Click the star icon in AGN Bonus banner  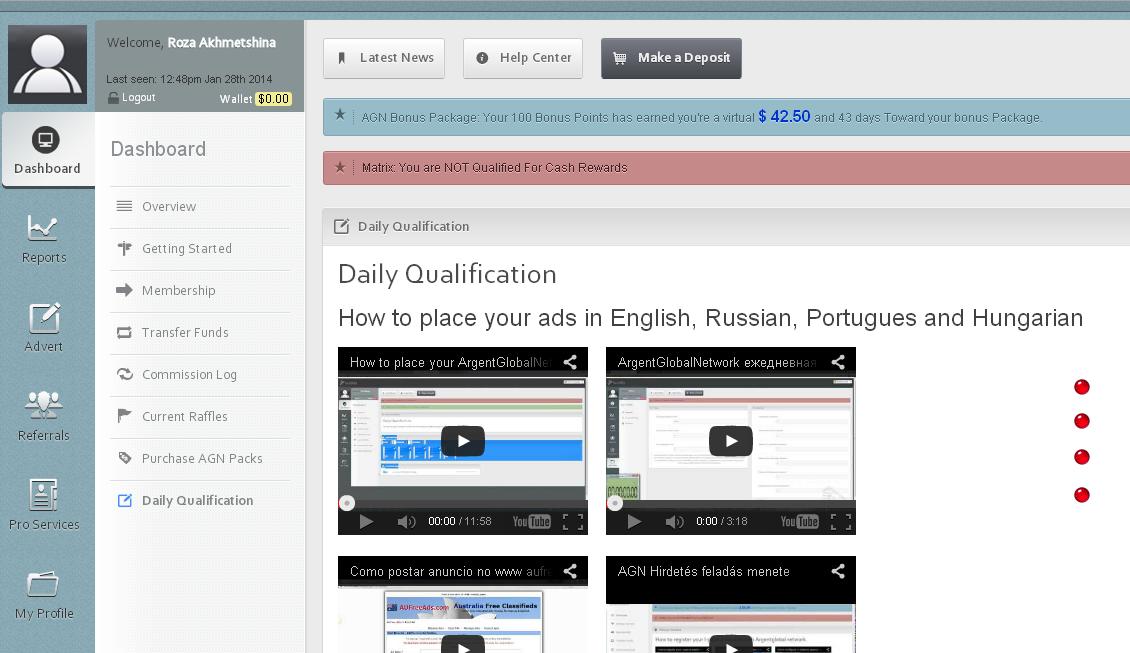pyautogui.click(x=340, y=115)
